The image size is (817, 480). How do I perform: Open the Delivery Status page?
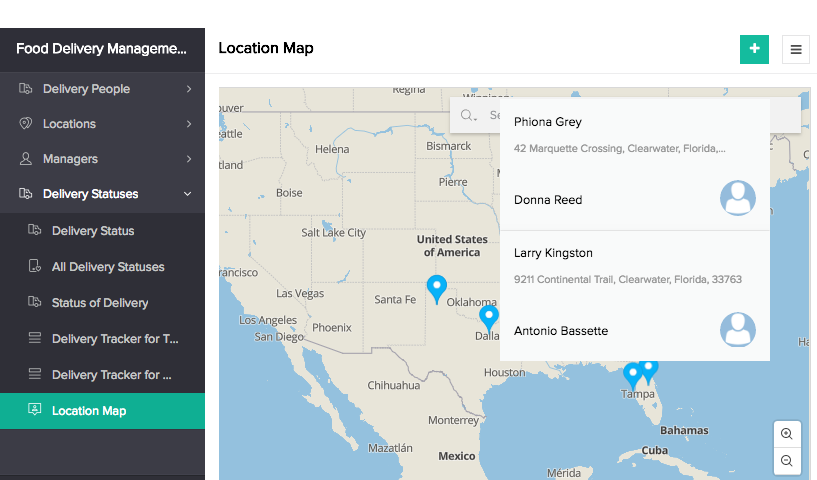click(102, 230)
